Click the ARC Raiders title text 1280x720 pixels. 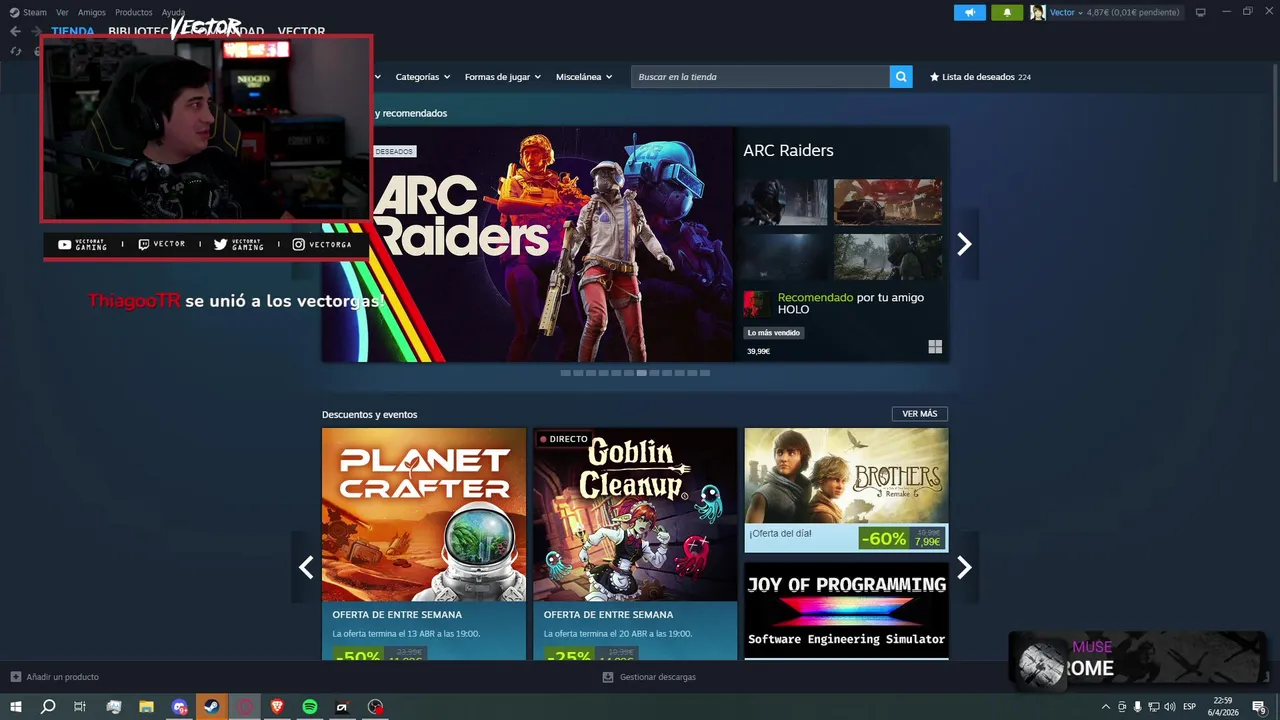(788, 151)
